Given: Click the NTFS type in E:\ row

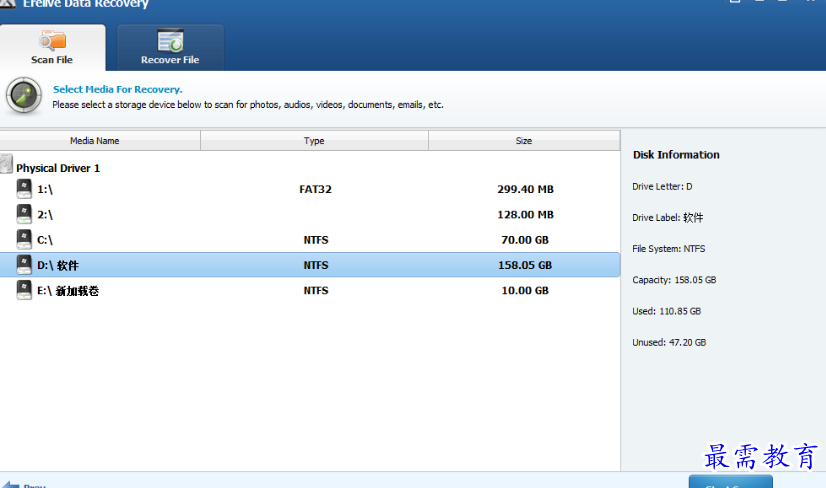Looking at the screenshot, I should point(316,290).
